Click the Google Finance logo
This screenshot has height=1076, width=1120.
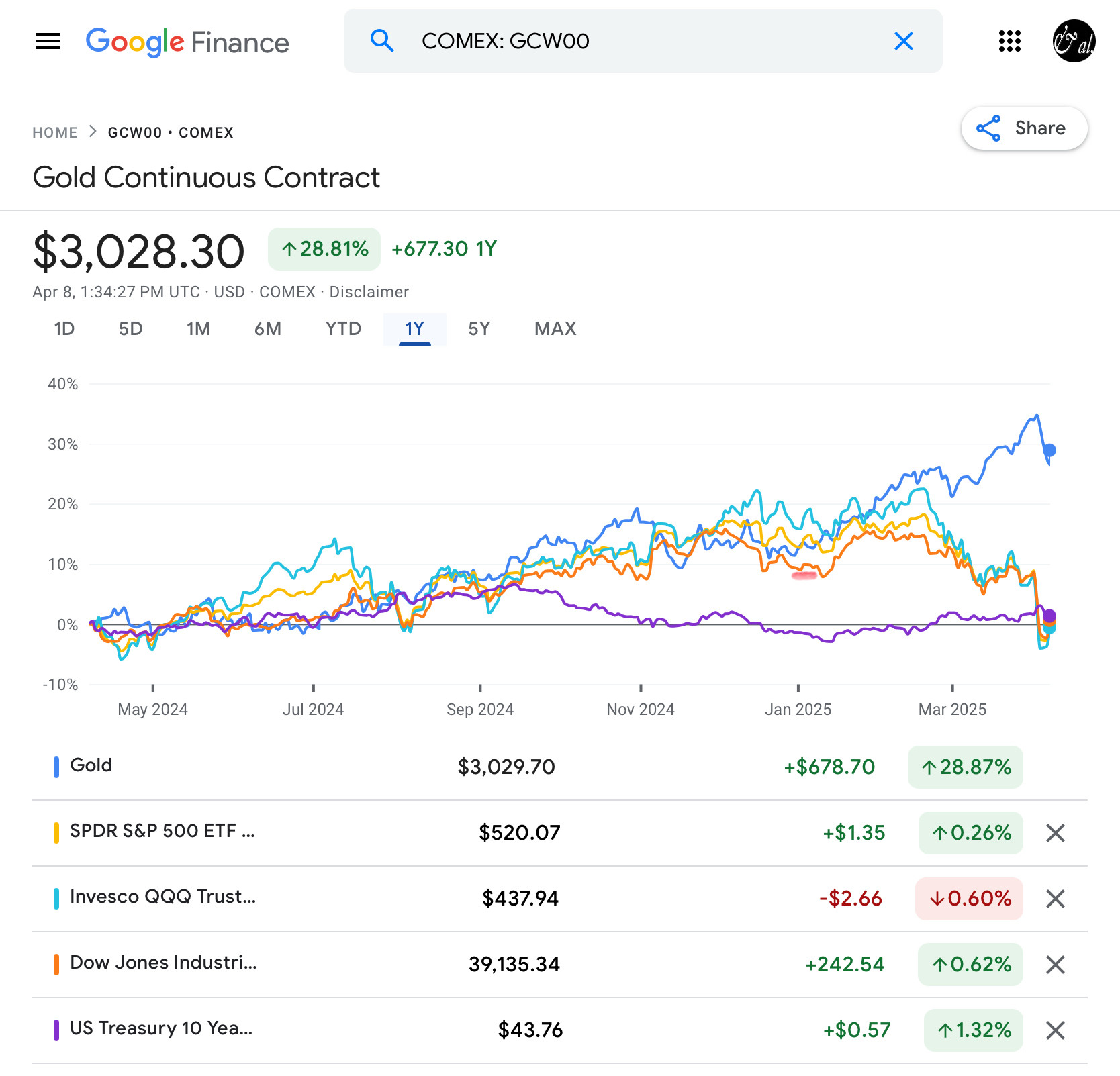pos(187,42)
